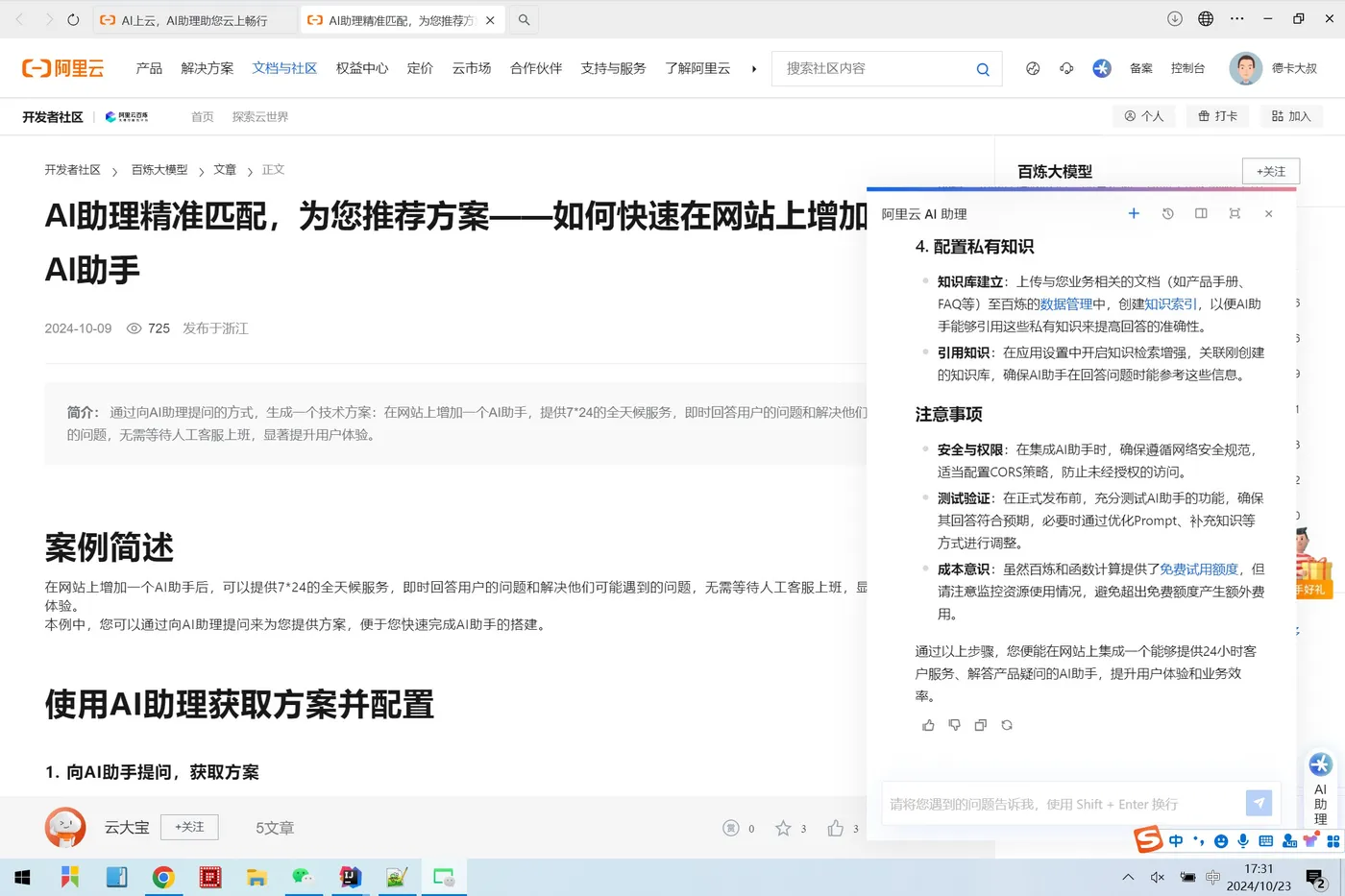This screenshot has height=896, width=1345.
Task: Open WeChat from the taskbar
Action: 303,877
